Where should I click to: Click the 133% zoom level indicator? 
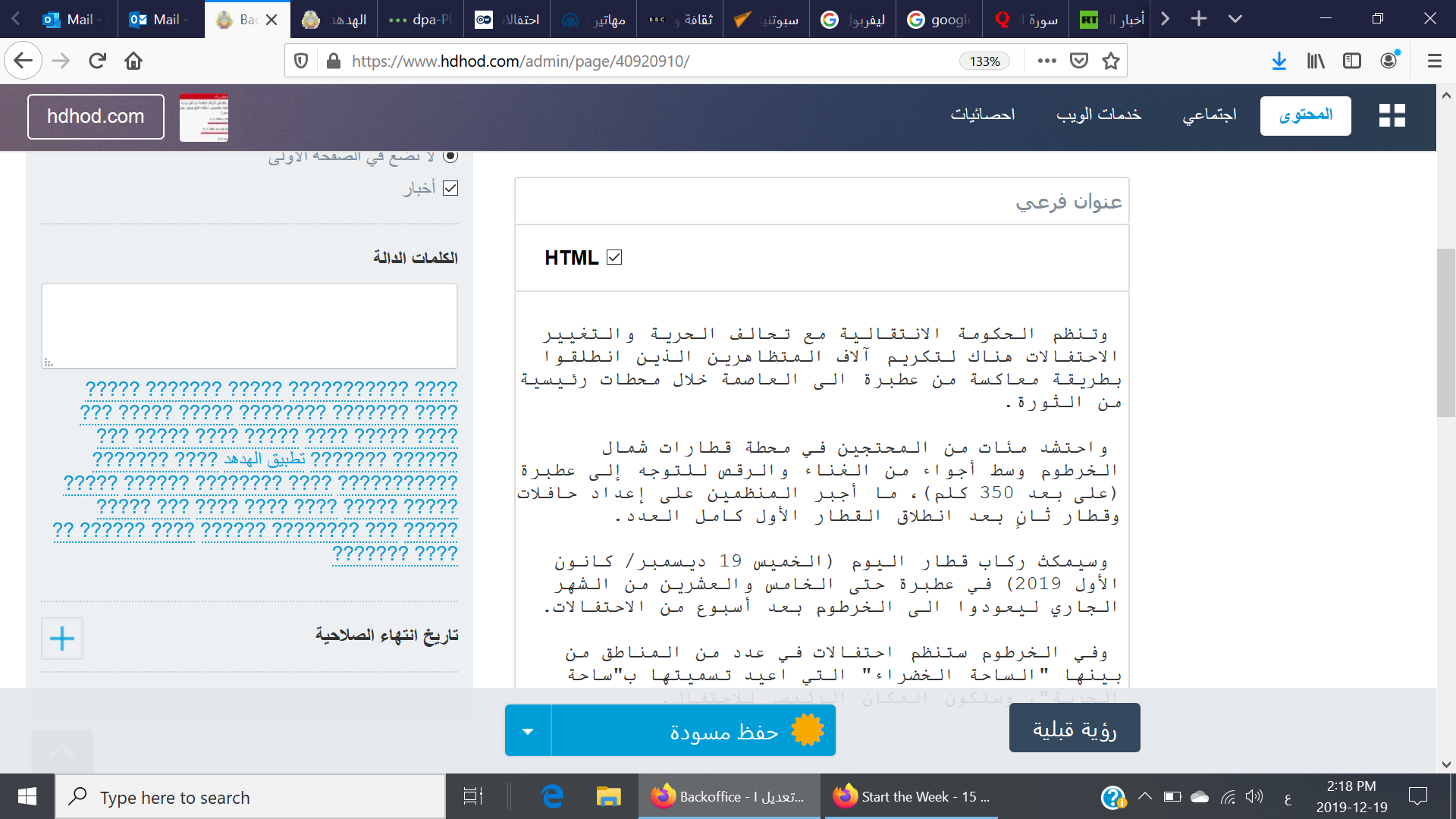click(x=984, y=61)
